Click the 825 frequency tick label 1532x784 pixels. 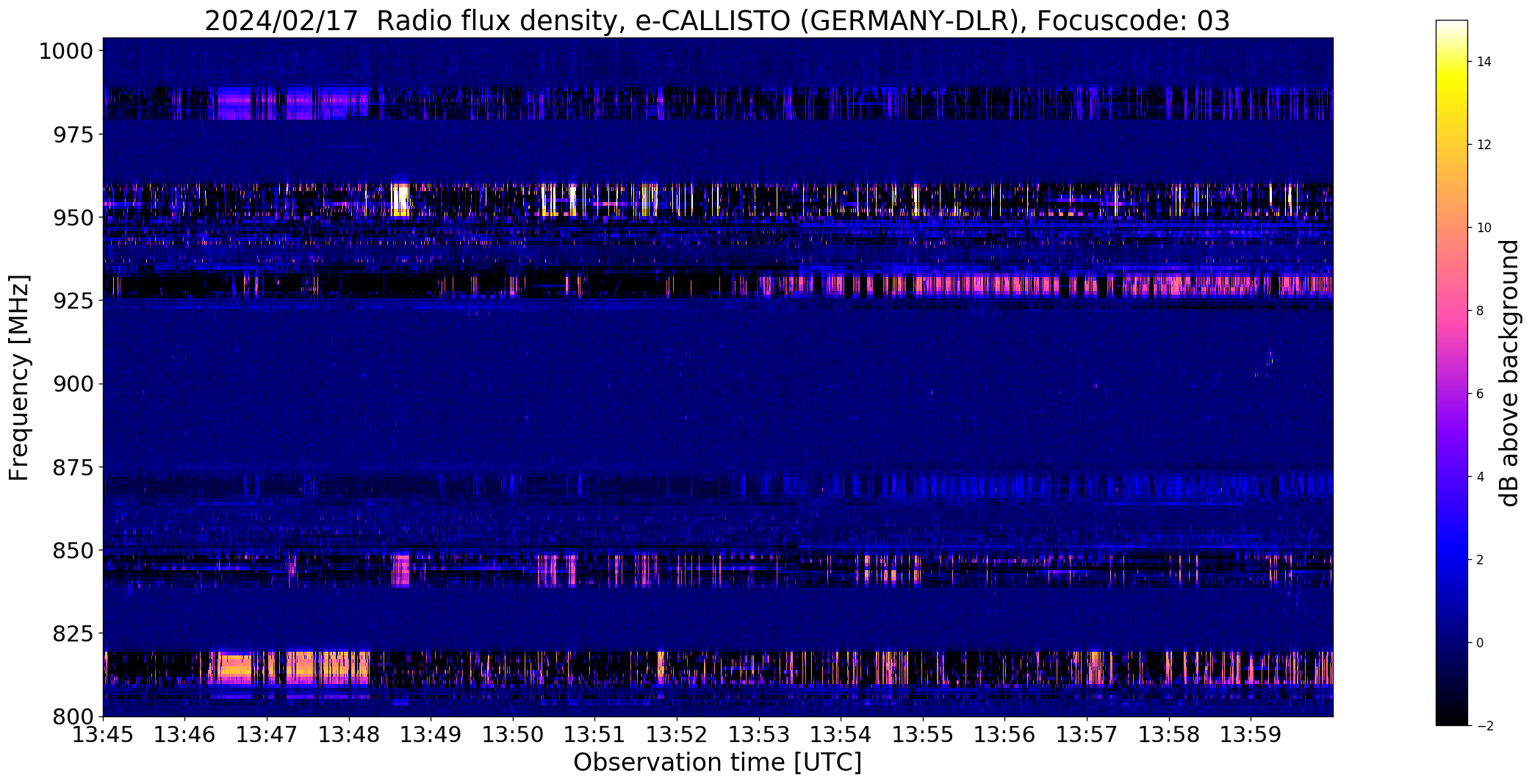(73, 633)
